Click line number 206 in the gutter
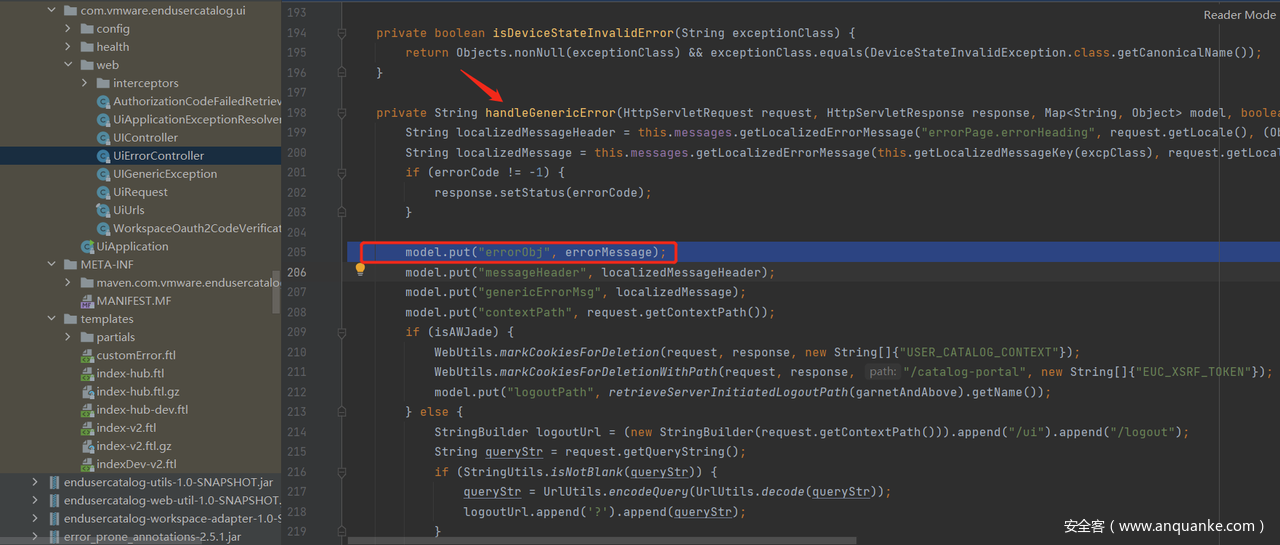 [297, 272]
